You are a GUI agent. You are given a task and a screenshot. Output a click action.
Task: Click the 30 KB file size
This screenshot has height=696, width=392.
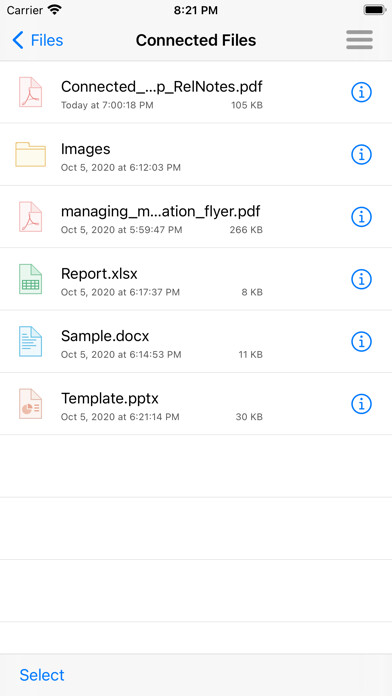click(x=249, y=417)
